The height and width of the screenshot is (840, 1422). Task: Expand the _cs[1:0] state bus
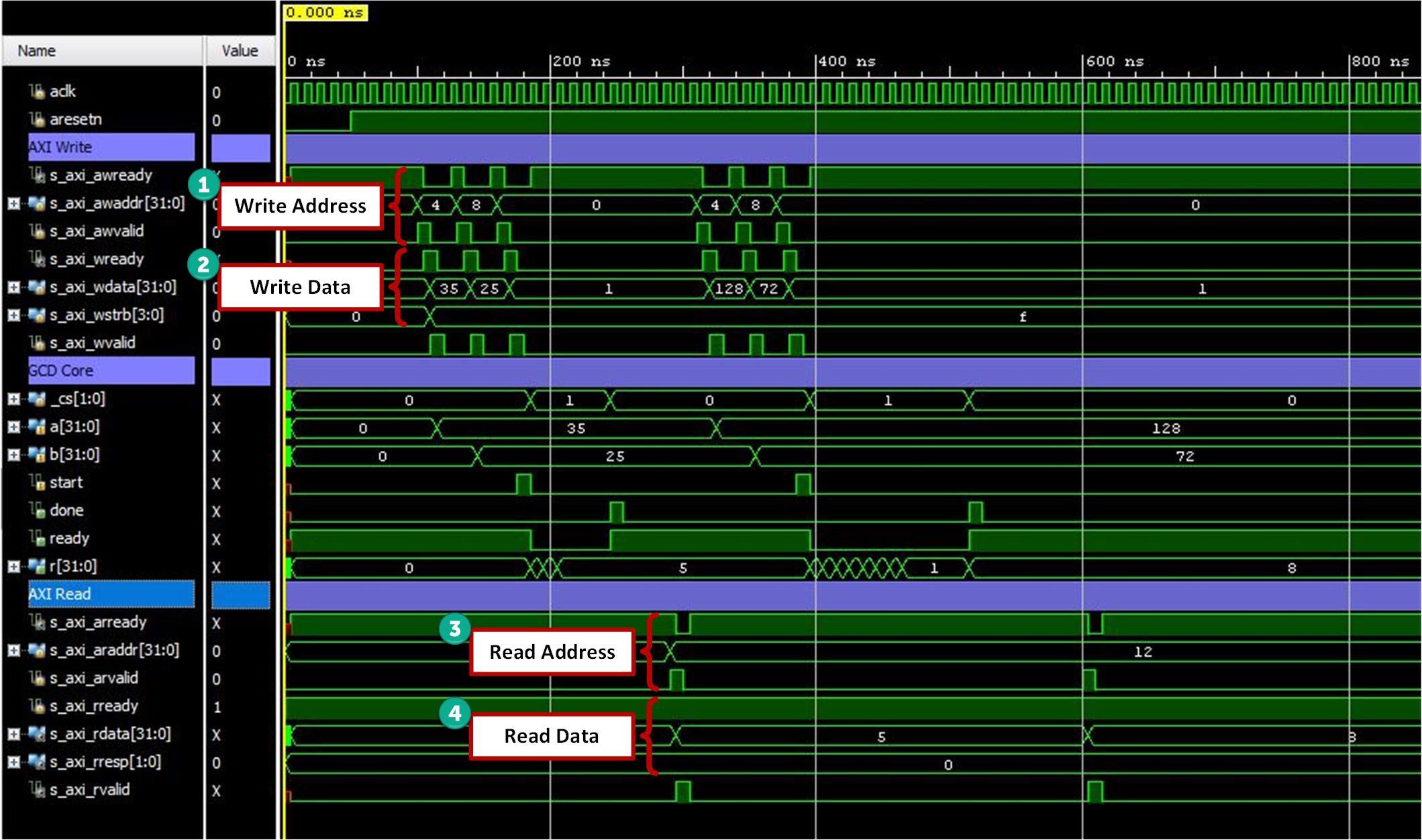[13, 399]
